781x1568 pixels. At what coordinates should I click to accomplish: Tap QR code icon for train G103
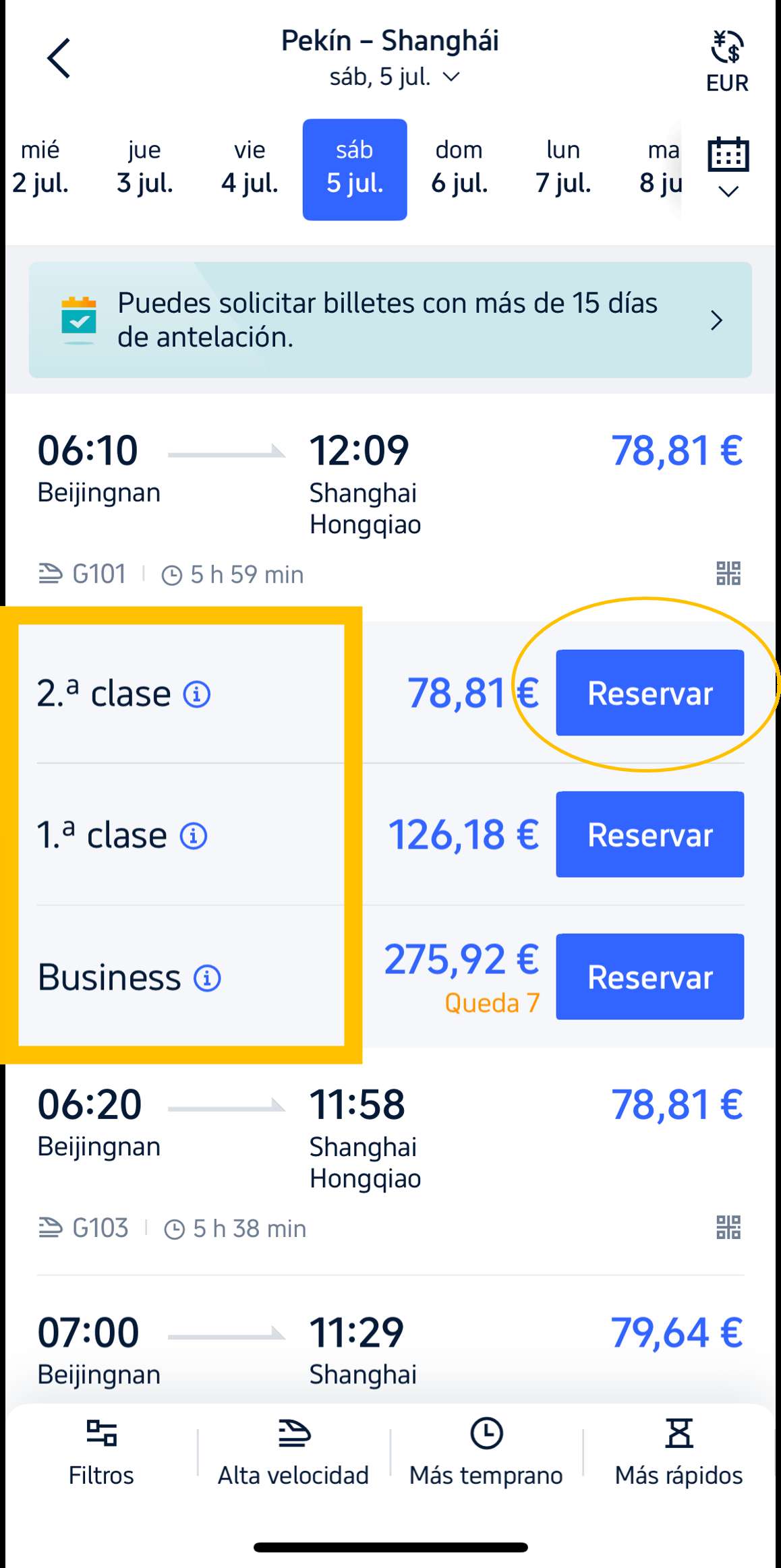[728, 1228]
